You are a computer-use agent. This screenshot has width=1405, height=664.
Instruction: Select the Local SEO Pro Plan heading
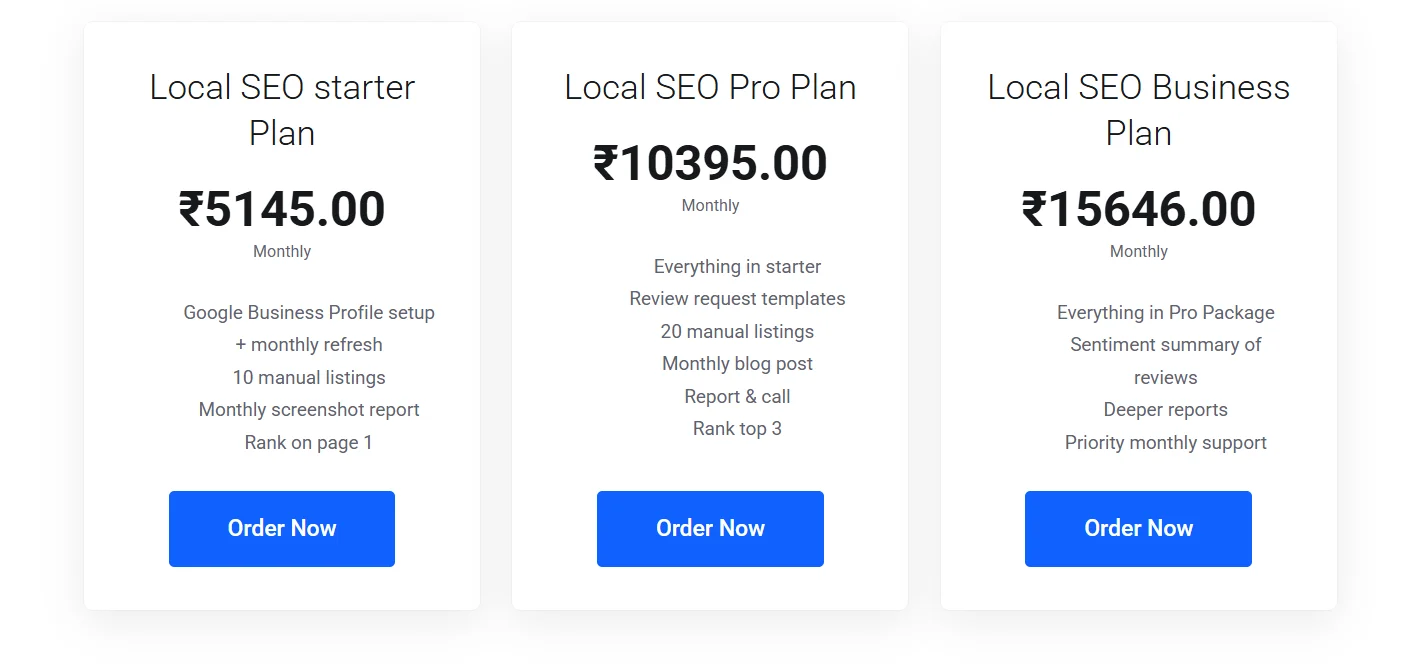tap(710, 87)
